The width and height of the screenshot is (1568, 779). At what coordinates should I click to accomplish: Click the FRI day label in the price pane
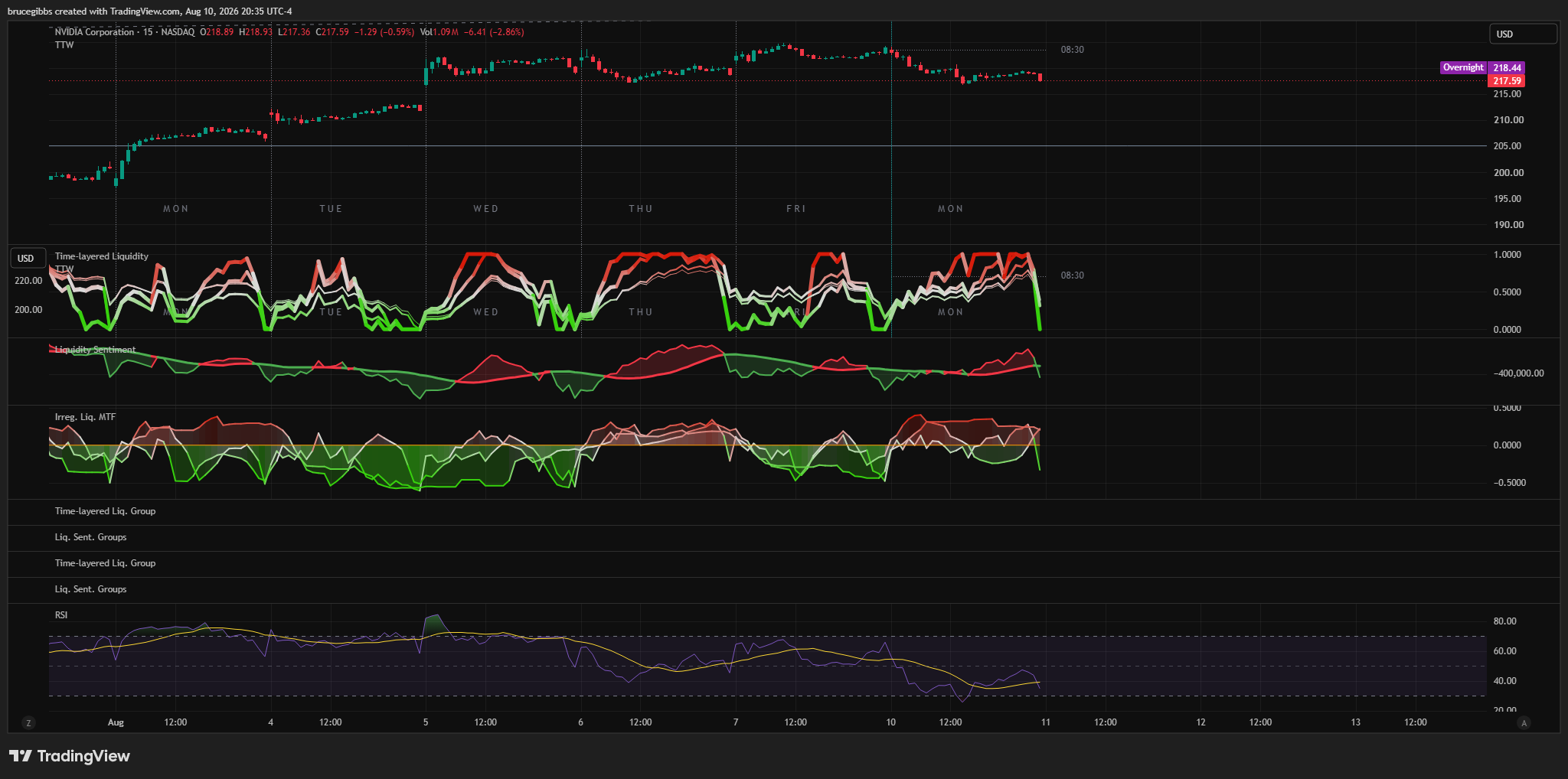pos(795,209)
